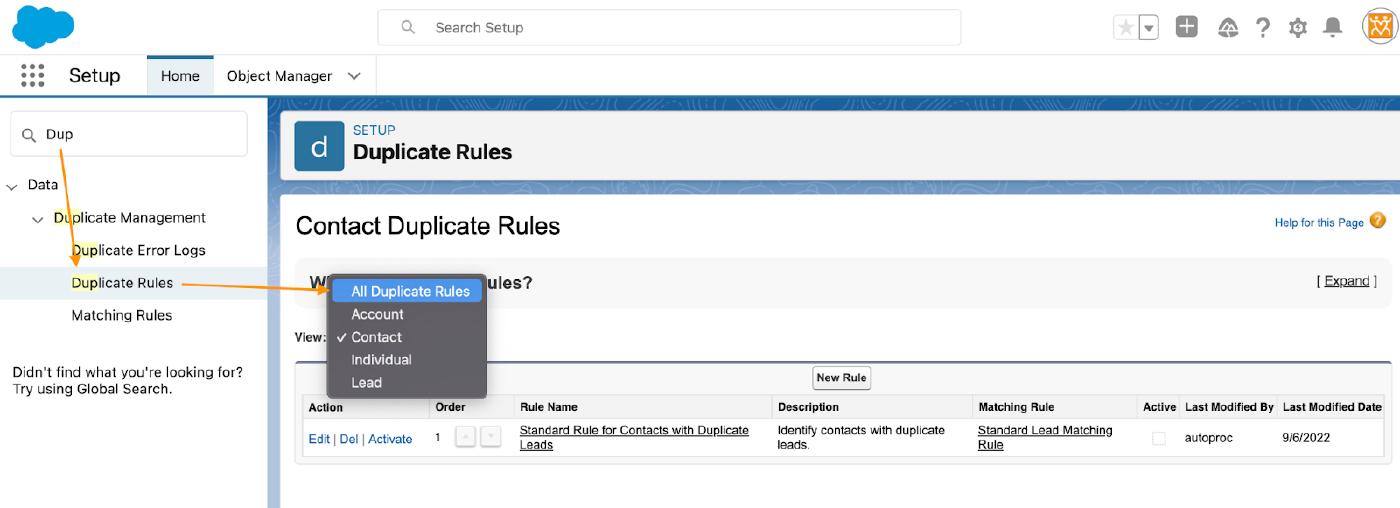The image size is (1400, 508).
Task: Switch to the Home tab
Action: pyautogui.click(x=180, y=76)
